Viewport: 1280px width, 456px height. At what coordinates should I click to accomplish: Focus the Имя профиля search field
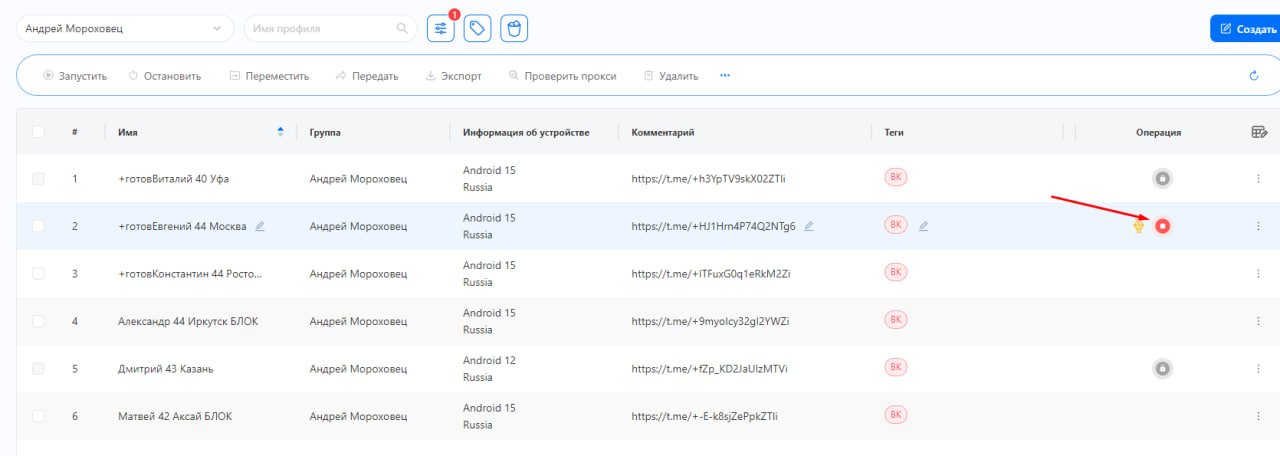click(x=322, y=29)
